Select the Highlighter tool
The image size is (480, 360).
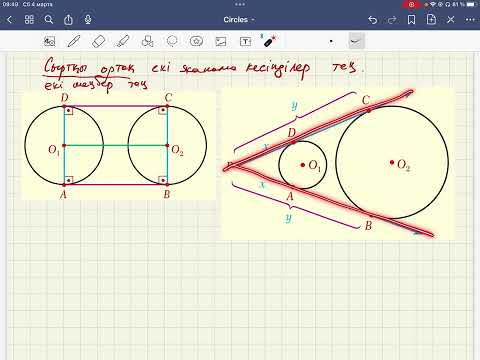tap(123, 41)
